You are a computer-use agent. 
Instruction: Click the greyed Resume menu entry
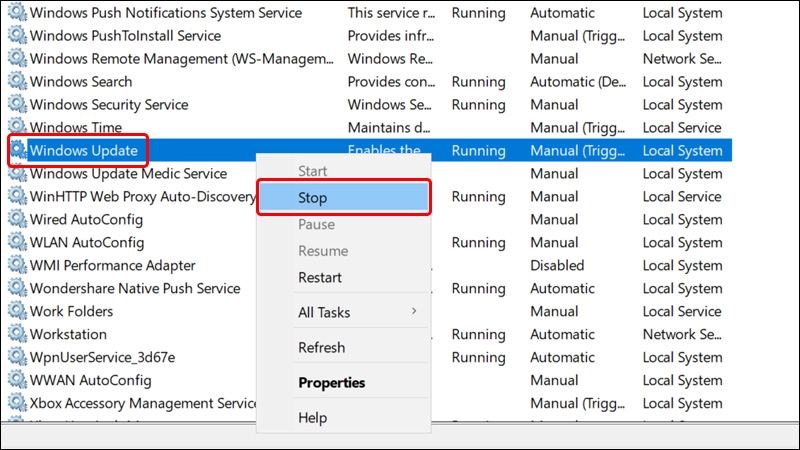click(x=344, y=251)
